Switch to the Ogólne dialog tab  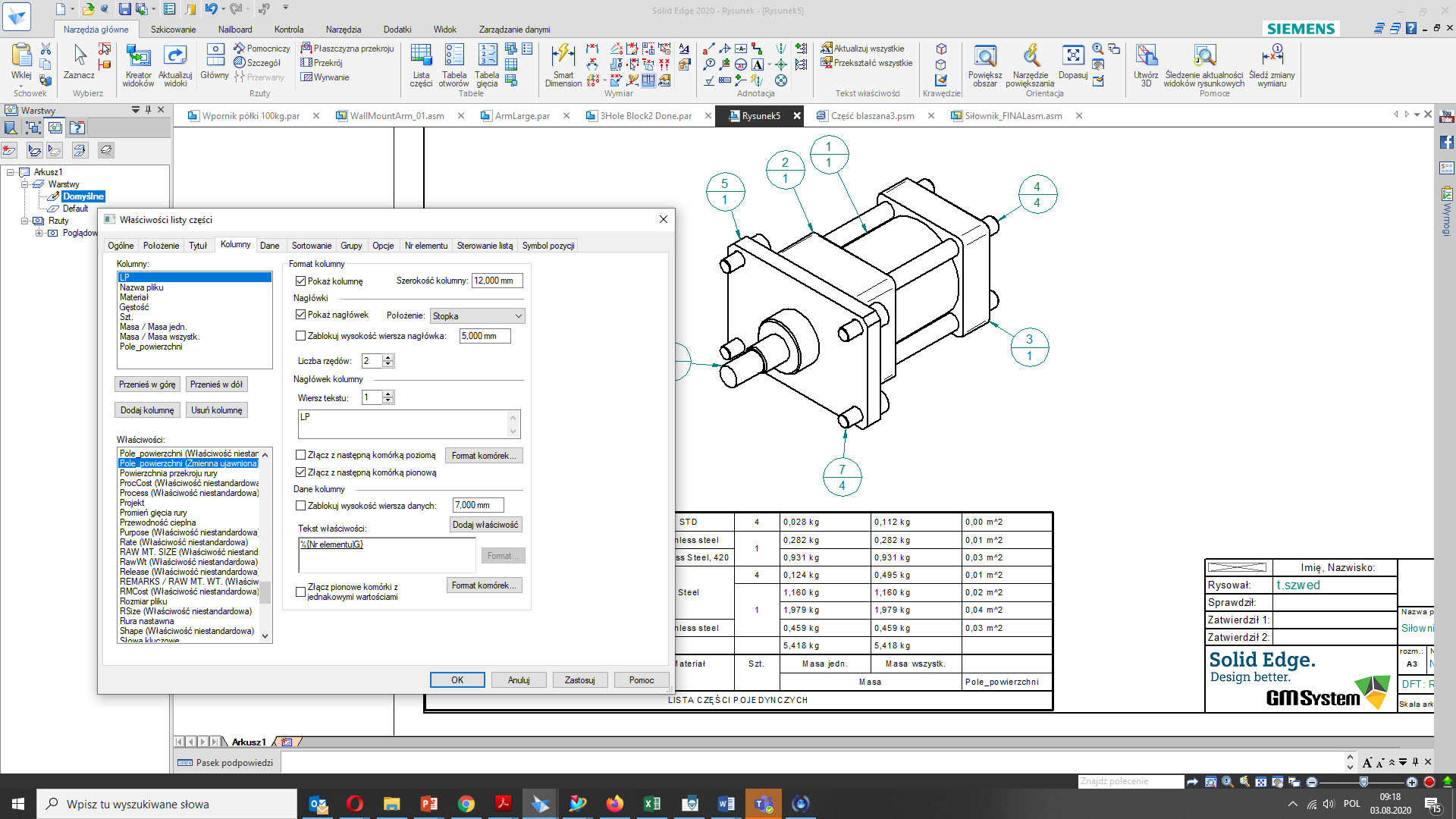[x=121, y=246]
